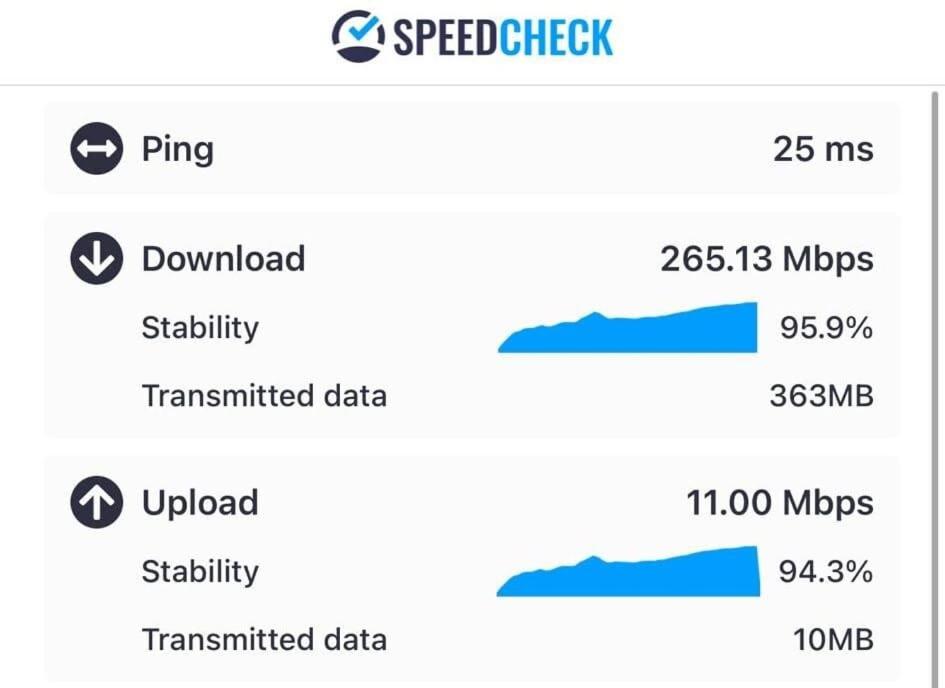The image size is (945, 688).
Task: Click the 11.00 Mbps upload speed
Action: point(780,502)
